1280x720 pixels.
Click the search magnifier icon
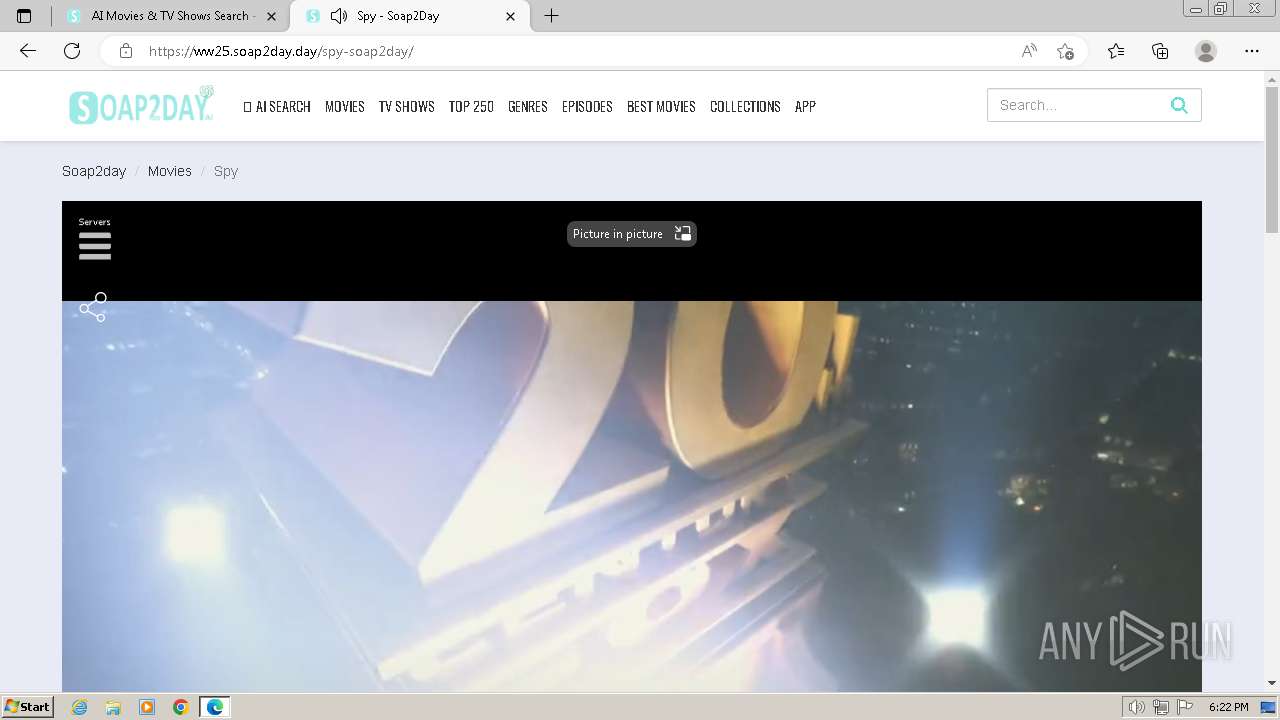point(1179,105)
